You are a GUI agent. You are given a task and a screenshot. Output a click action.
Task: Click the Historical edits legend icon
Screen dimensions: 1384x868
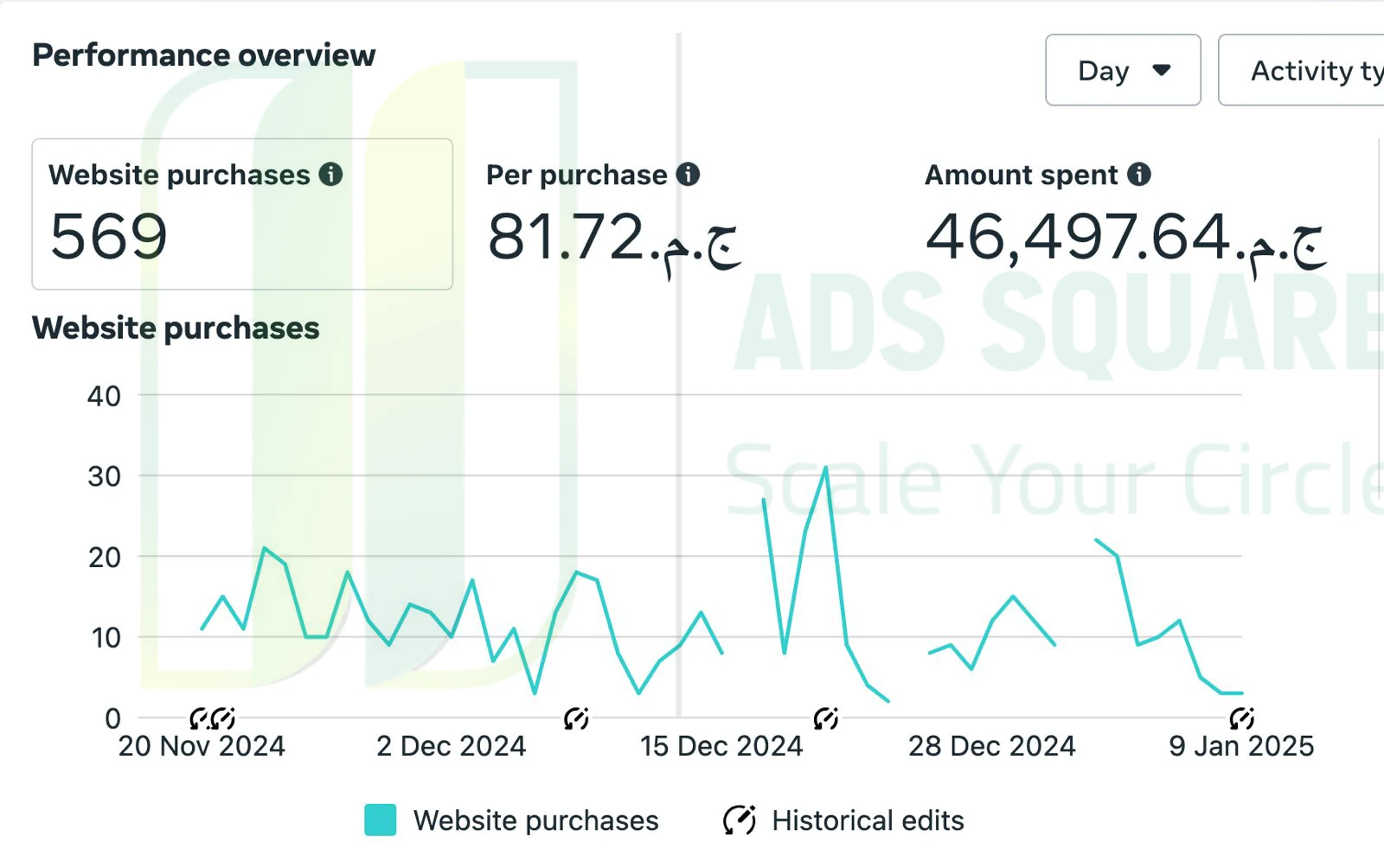740,820
